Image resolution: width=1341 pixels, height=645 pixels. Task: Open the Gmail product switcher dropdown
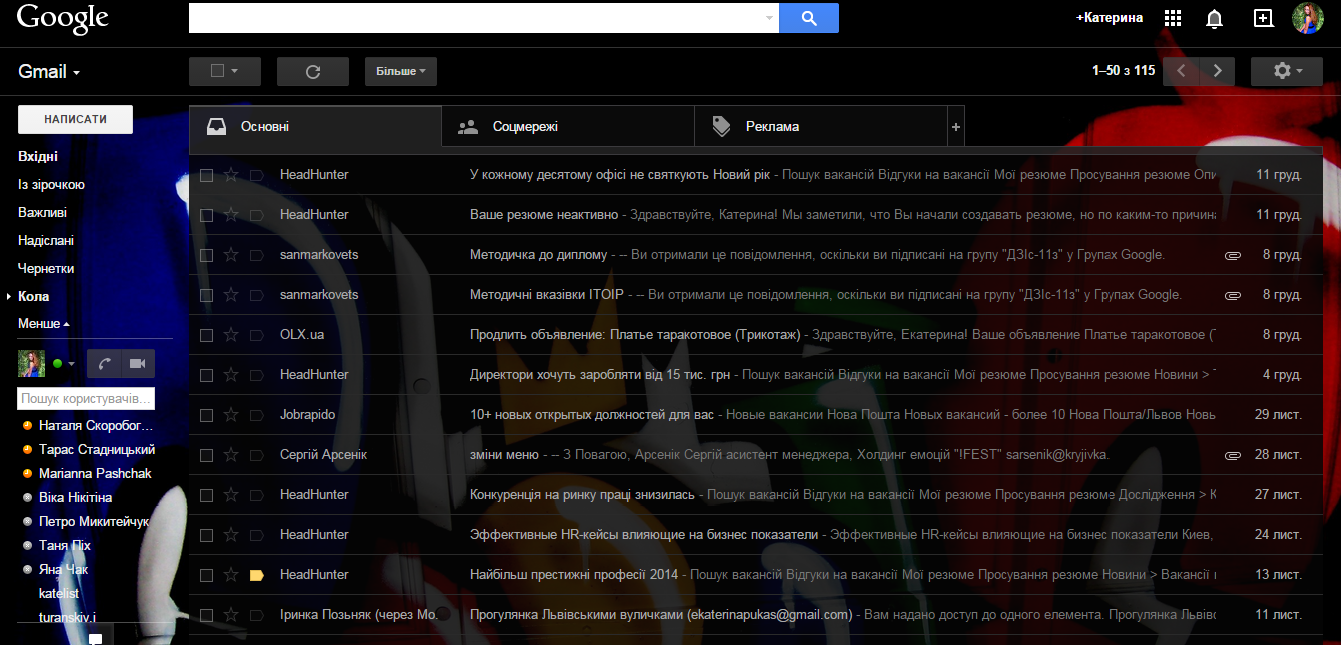(x=49, y=72)
